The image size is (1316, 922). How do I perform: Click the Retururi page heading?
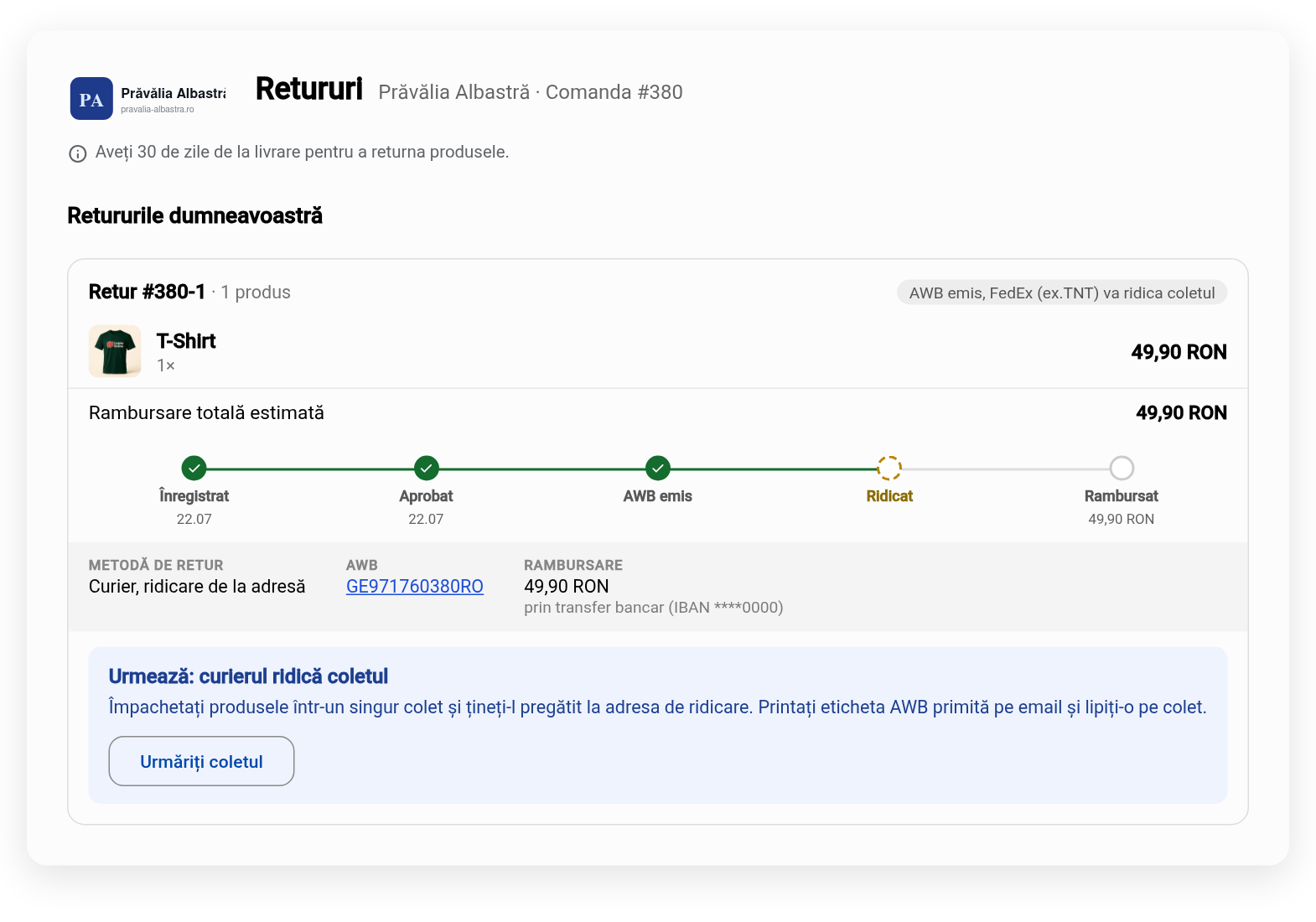tap(309, 89)
